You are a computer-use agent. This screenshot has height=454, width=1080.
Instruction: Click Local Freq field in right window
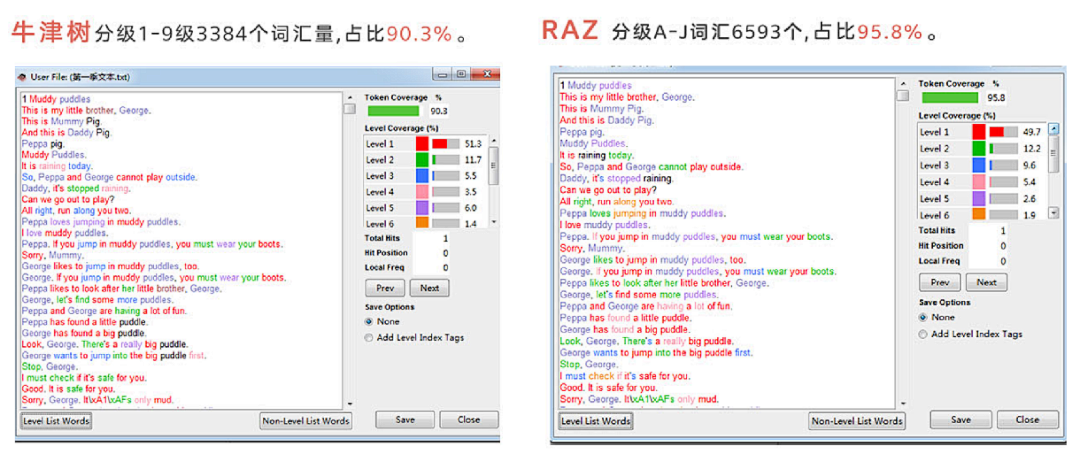coord(987,262)
